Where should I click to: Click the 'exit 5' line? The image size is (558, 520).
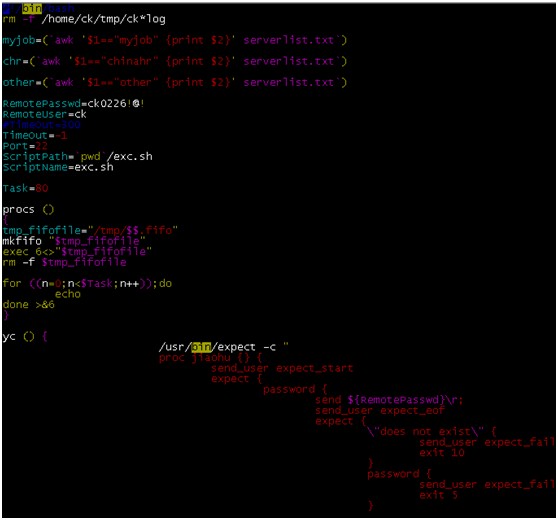(x=438, y=495)
